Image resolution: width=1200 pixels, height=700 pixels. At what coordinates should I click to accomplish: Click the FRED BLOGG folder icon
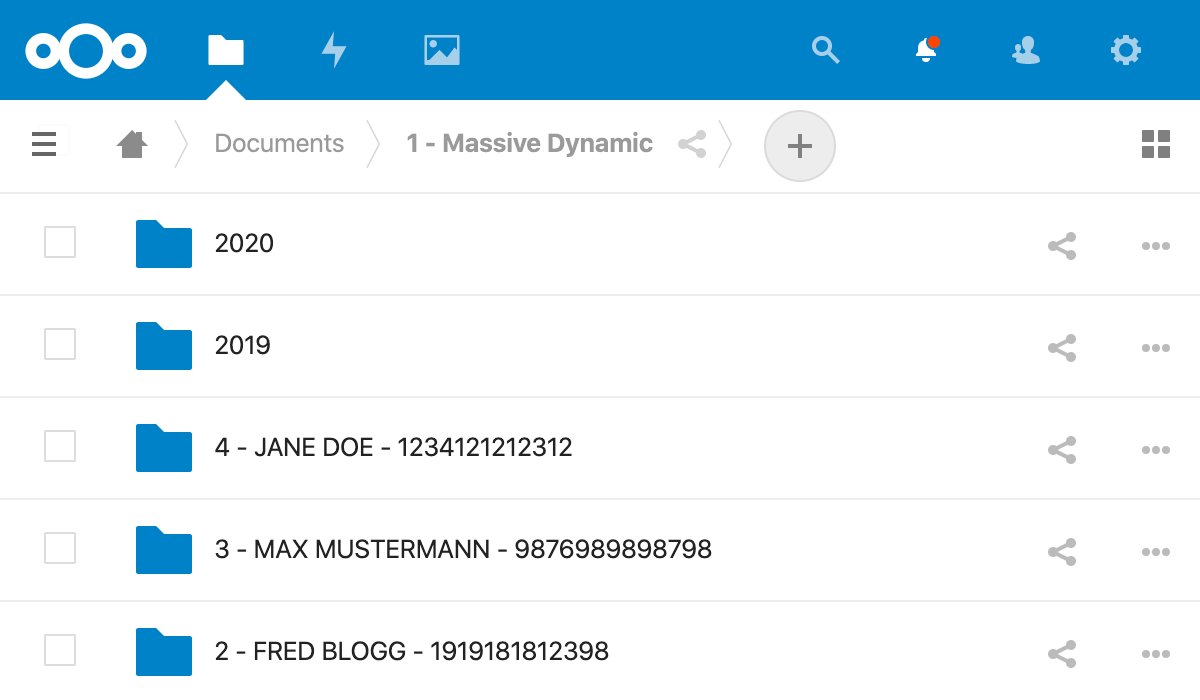click(x=164, y=652)
